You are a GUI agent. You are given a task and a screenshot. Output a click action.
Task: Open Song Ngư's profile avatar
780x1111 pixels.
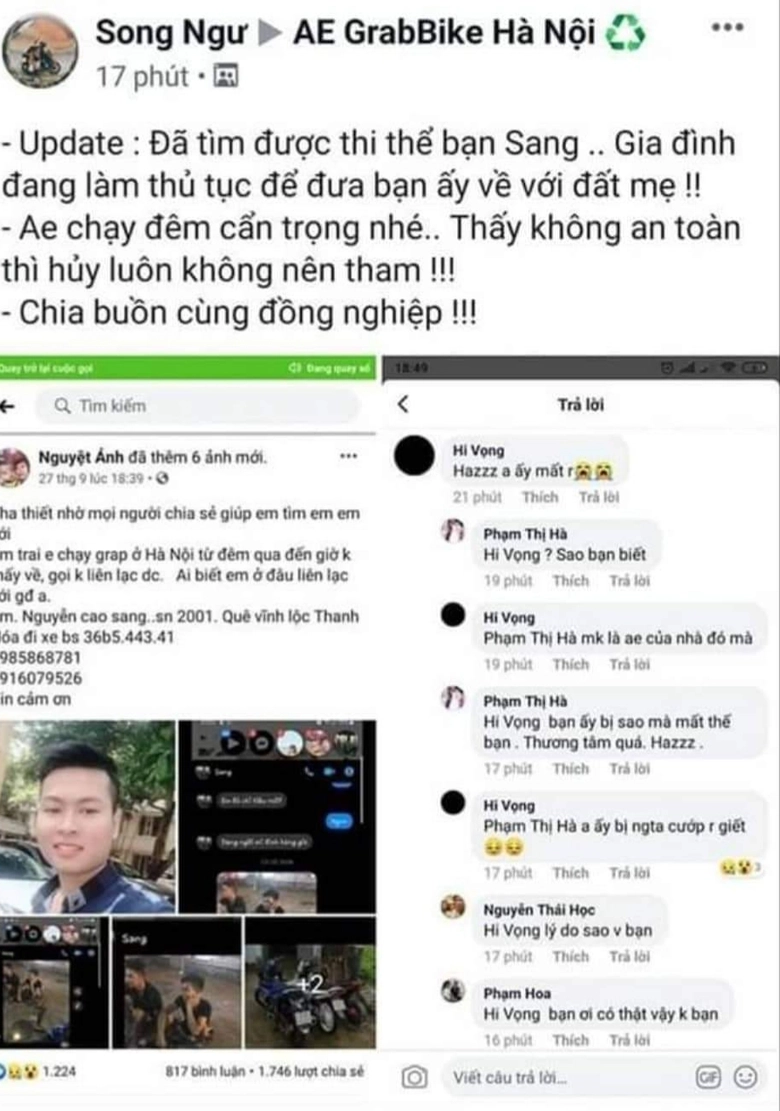pos(40,51)
